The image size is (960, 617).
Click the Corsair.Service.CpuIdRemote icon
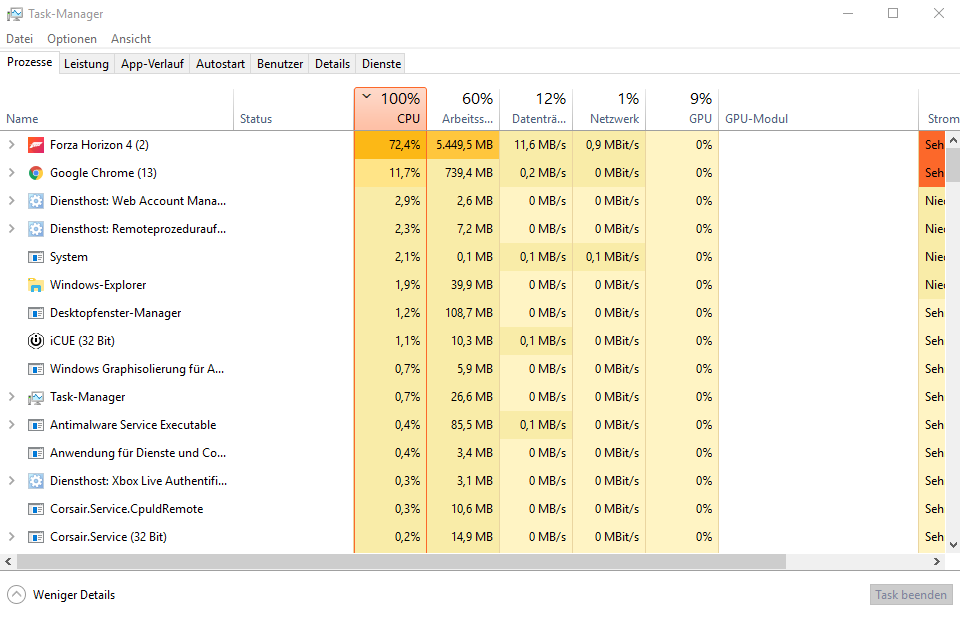pyautogui.click(x=36, y=509)
